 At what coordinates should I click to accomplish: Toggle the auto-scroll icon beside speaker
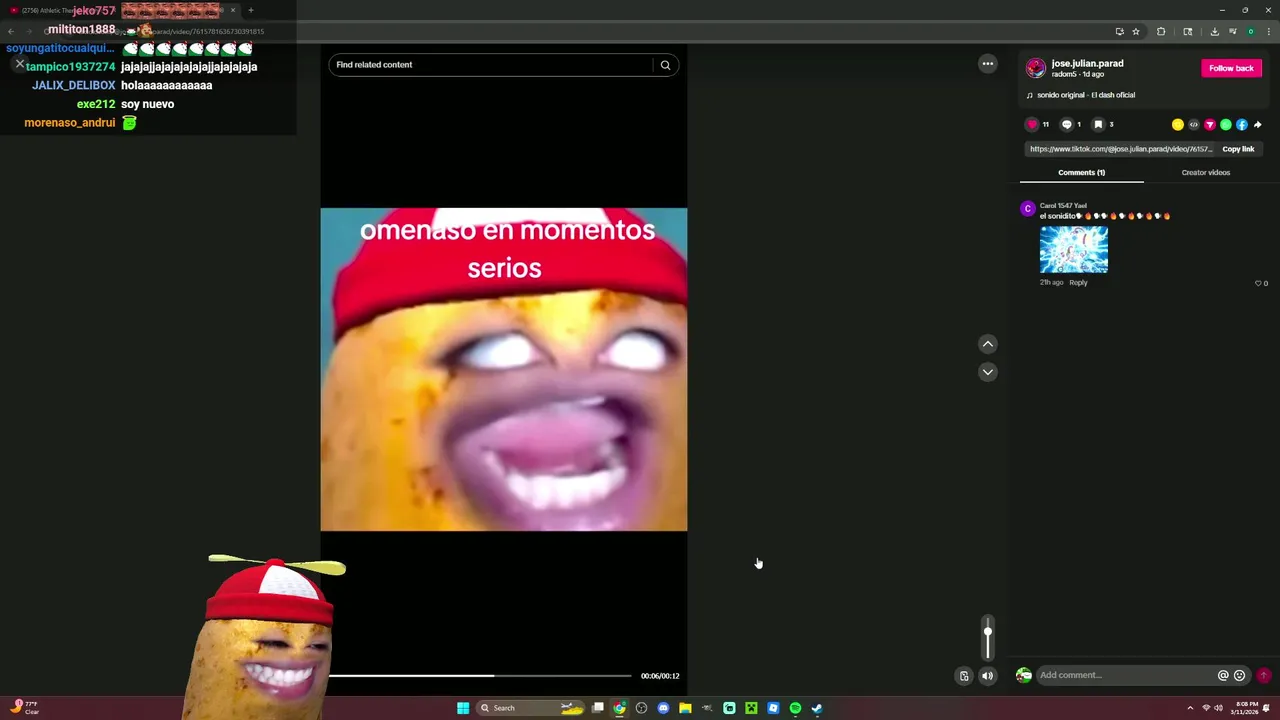(964, 676)
